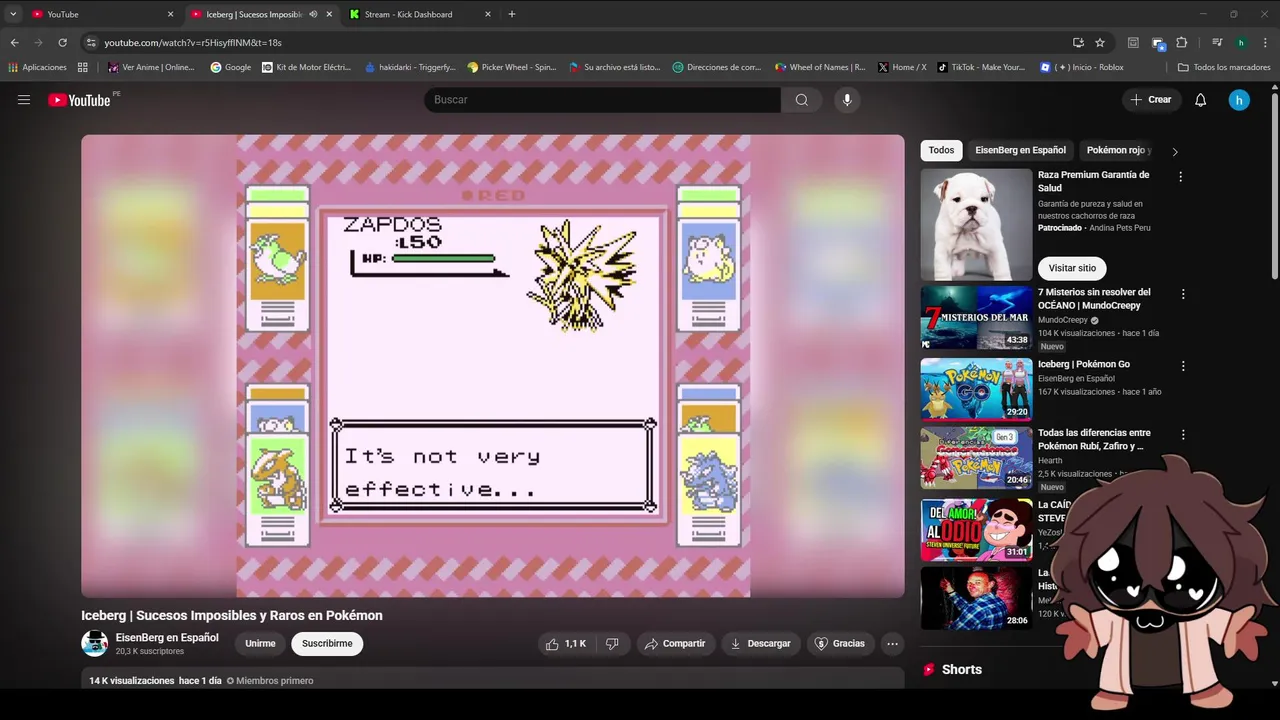
Task: View site information icon in address bar
Action: 91,43
